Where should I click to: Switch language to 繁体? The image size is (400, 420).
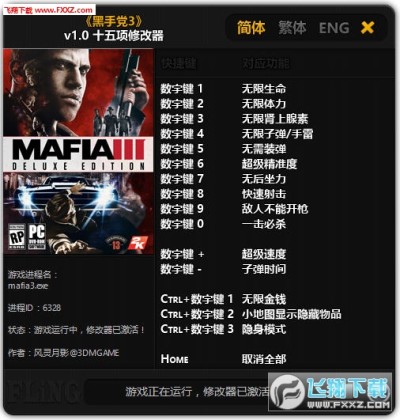pos(292,28)
